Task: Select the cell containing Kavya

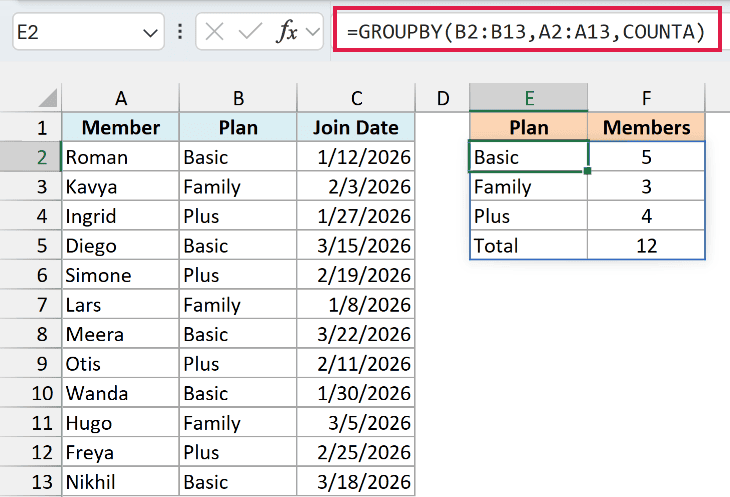Action: click(x=121, y=186)
